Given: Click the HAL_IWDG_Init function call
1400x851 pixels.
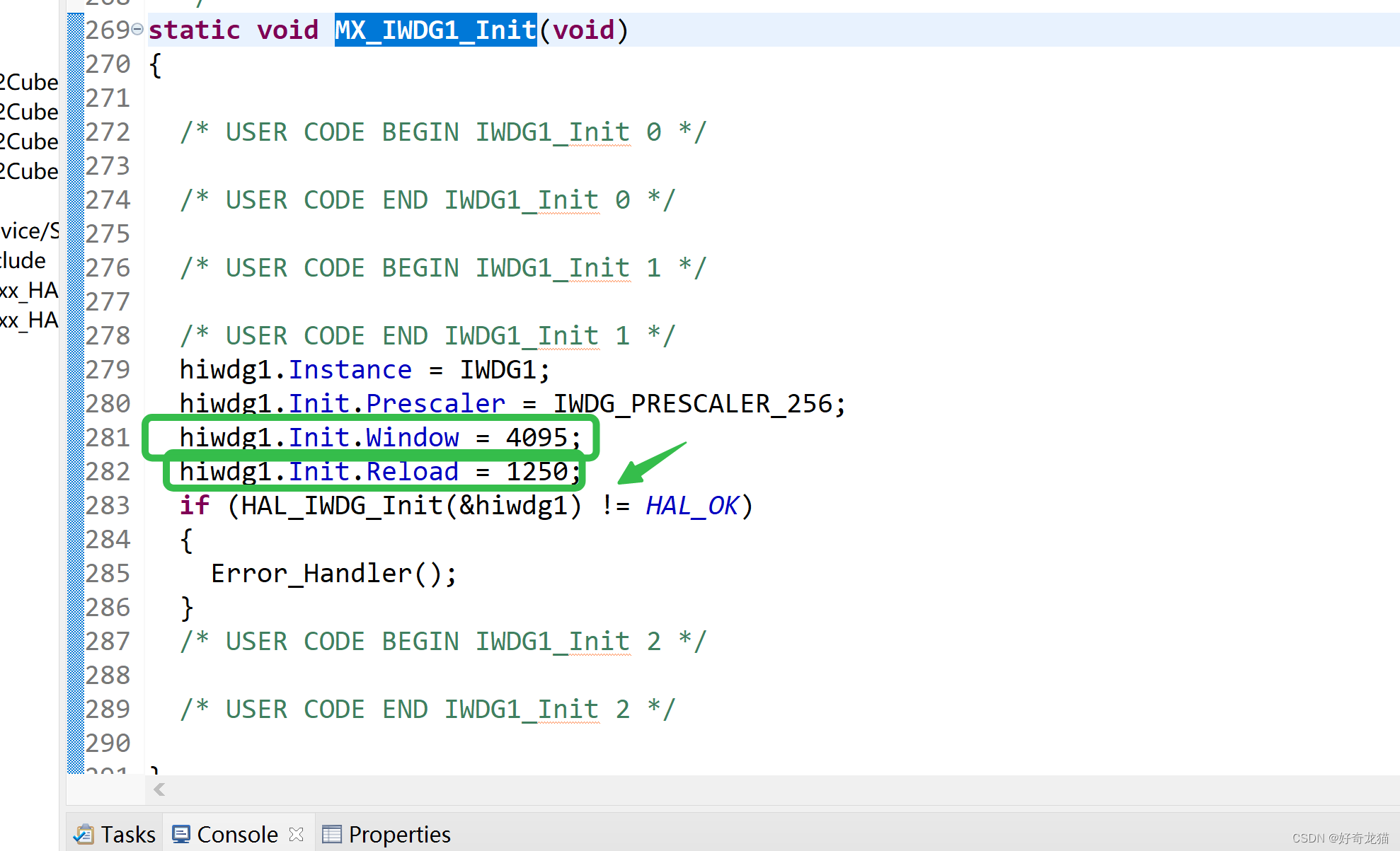Looking at the screenshot, I should 341,506.
